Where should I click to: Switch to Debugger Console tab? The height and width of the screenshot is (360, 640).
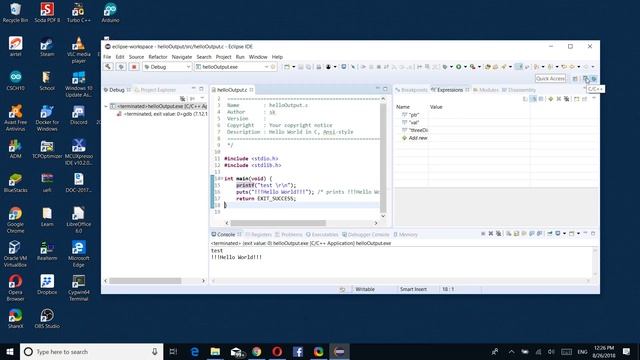point(366,235)
